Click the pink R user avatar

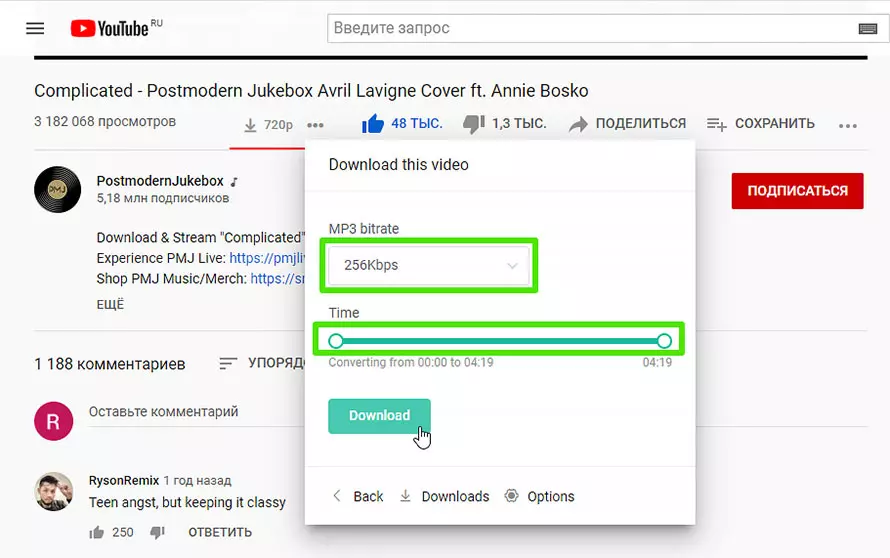click(x=53, y=421)
